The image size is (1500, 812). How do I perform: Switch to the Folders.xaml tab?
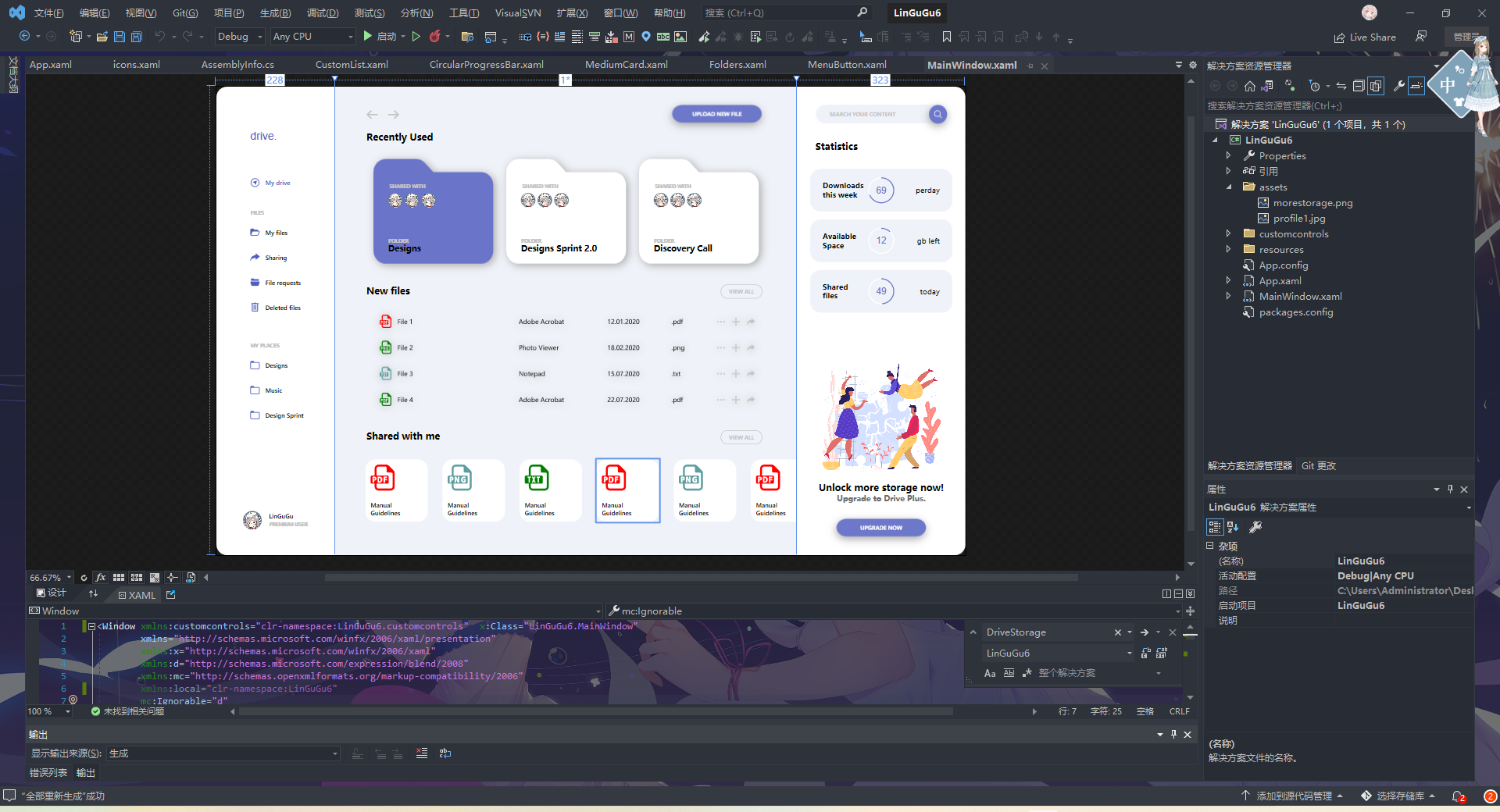(x=737, y=65)
